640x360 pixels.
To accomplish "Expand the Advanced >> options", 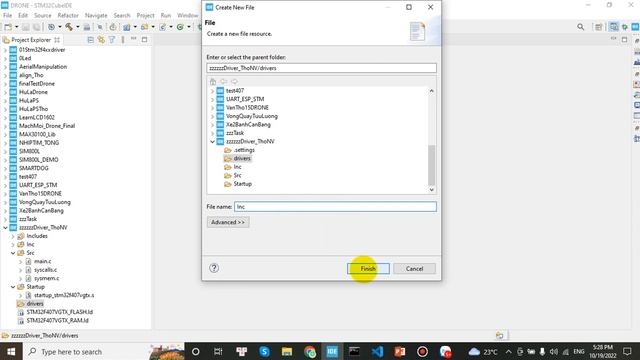I will [228, 222].
